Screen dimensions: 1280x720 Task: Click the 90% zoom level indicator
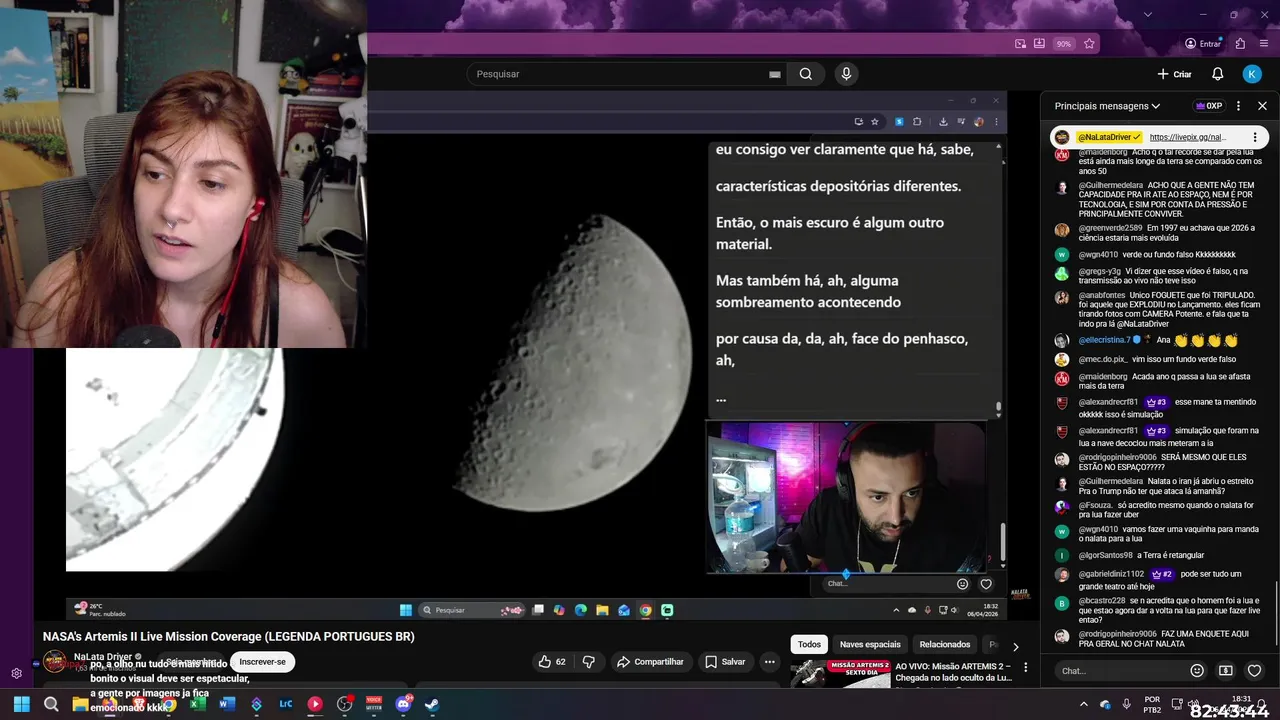1064,44
